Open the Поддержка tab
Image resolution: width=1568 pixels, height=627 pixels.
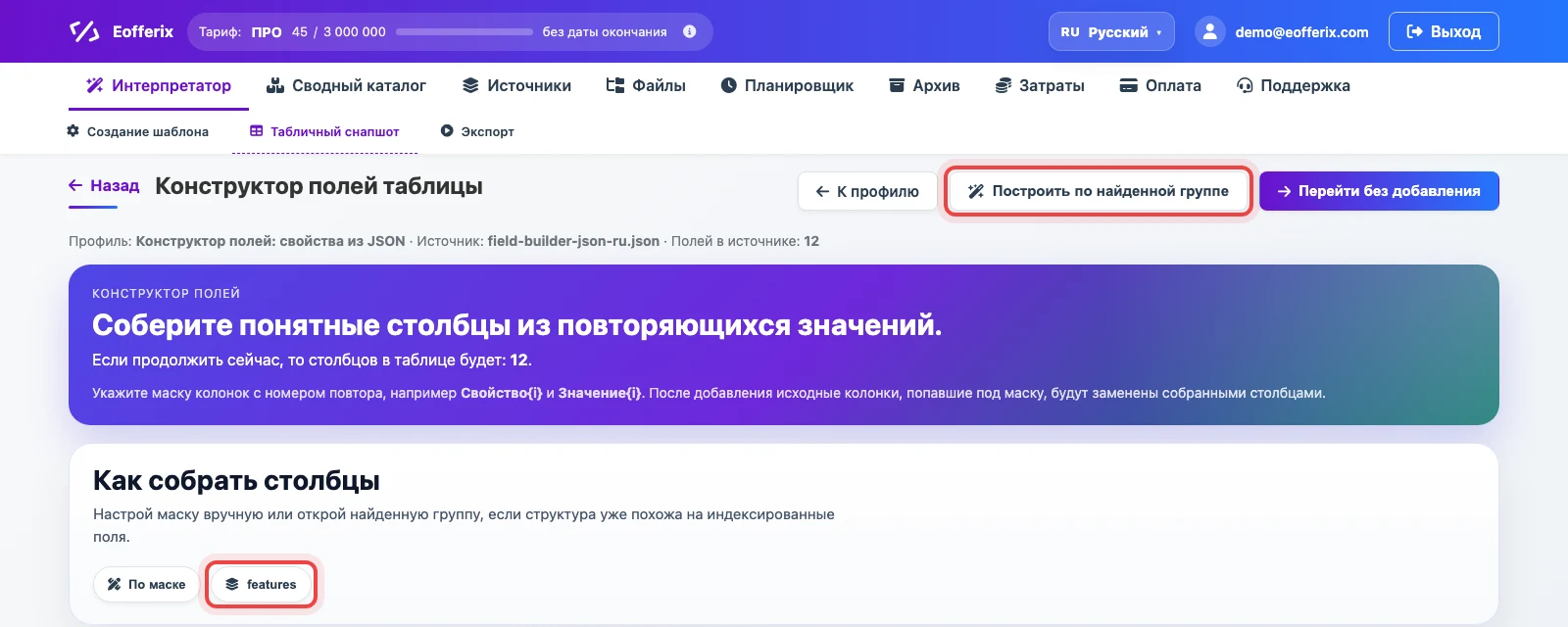click(1294, 85)
